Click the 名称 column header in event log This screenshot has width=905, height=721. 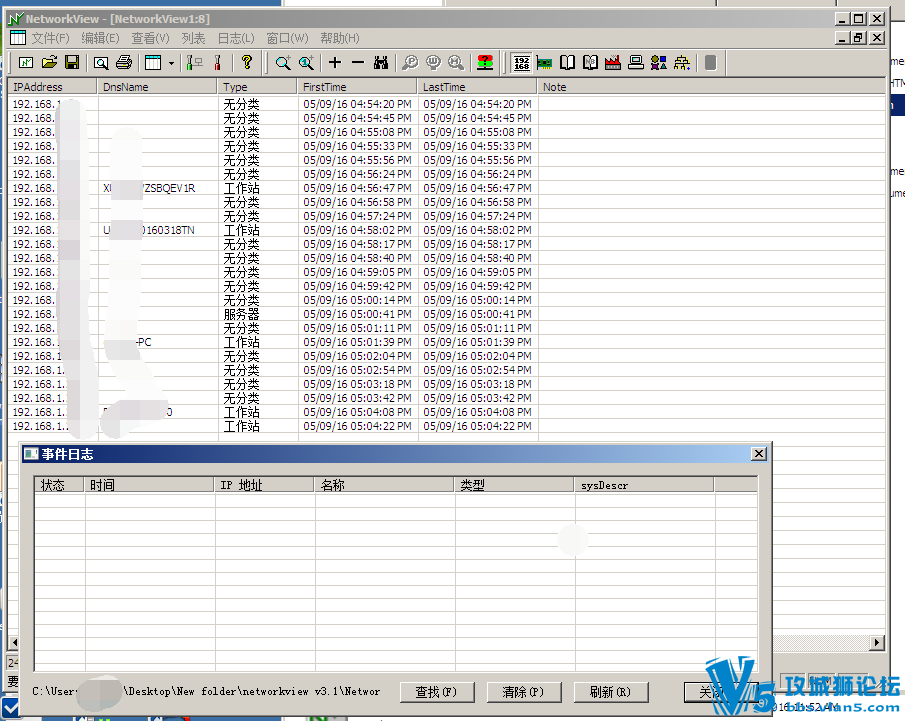pyautogui.click(x=385, y=485)
